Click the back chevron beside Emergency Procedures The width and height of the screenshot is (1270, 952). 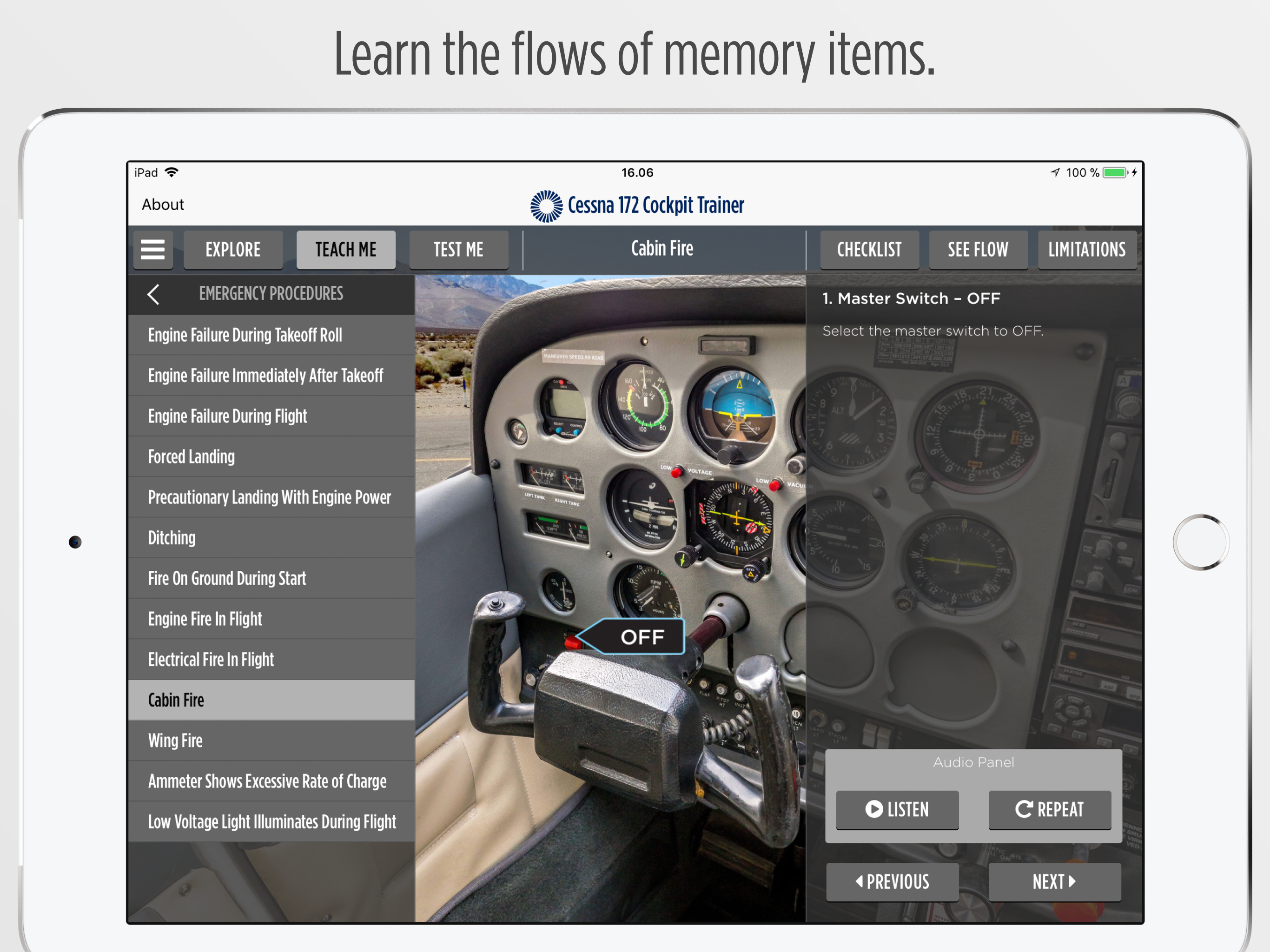tap(153, 294)
